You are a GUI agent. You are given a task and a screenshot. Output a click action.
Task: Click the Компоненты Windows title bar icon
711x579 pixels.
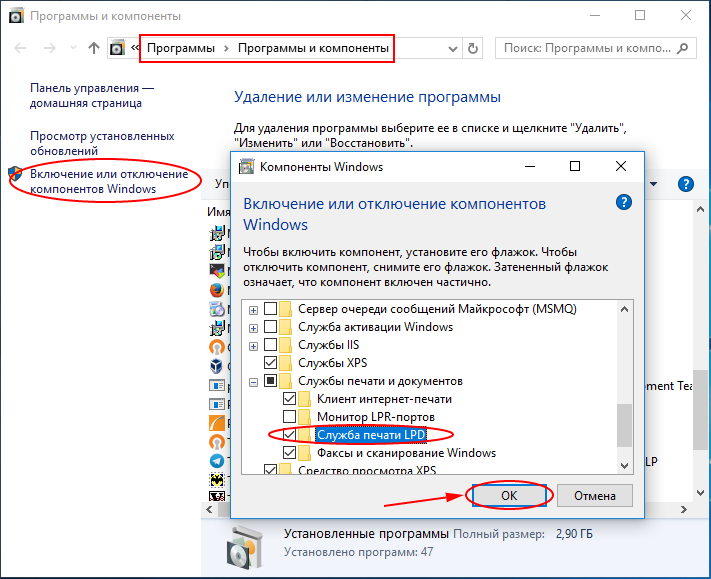click(x=246, y=167)
